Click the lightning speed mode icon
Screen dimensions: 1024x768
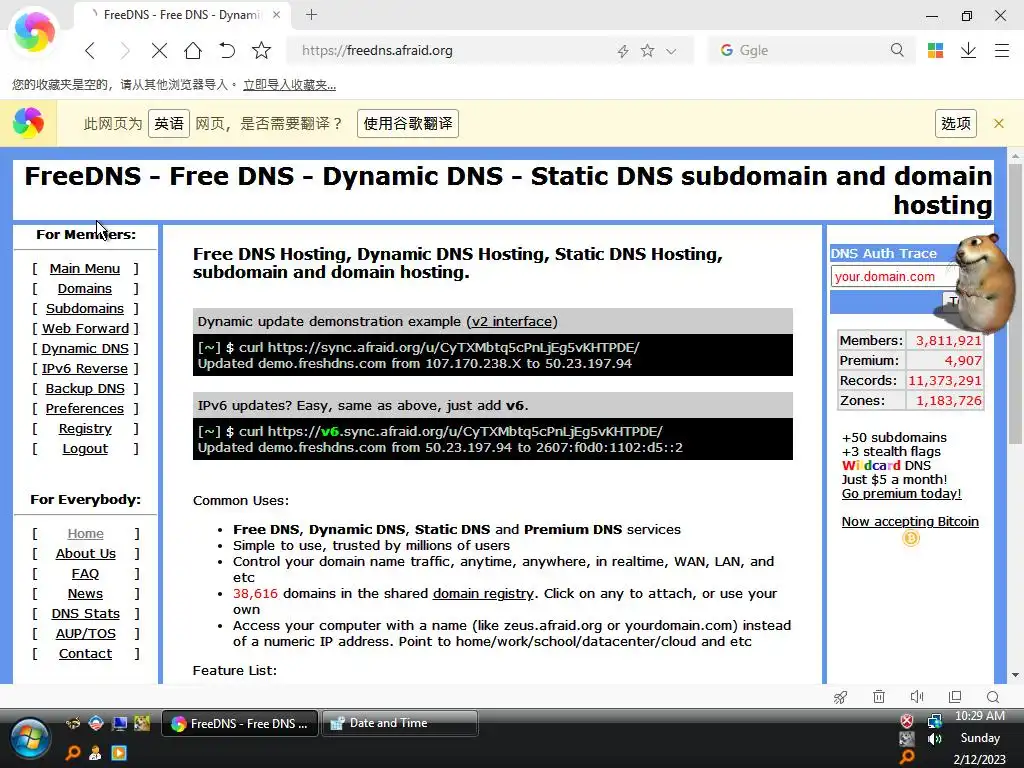coord(623,51)
